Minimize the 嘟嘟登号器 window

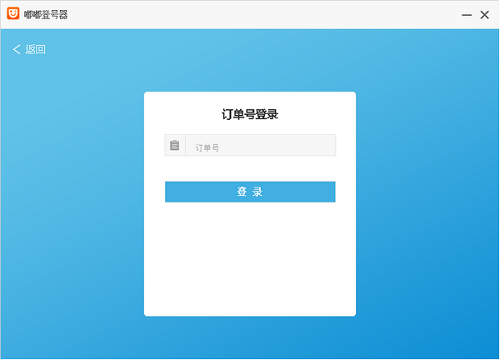(x=467, y=15)
